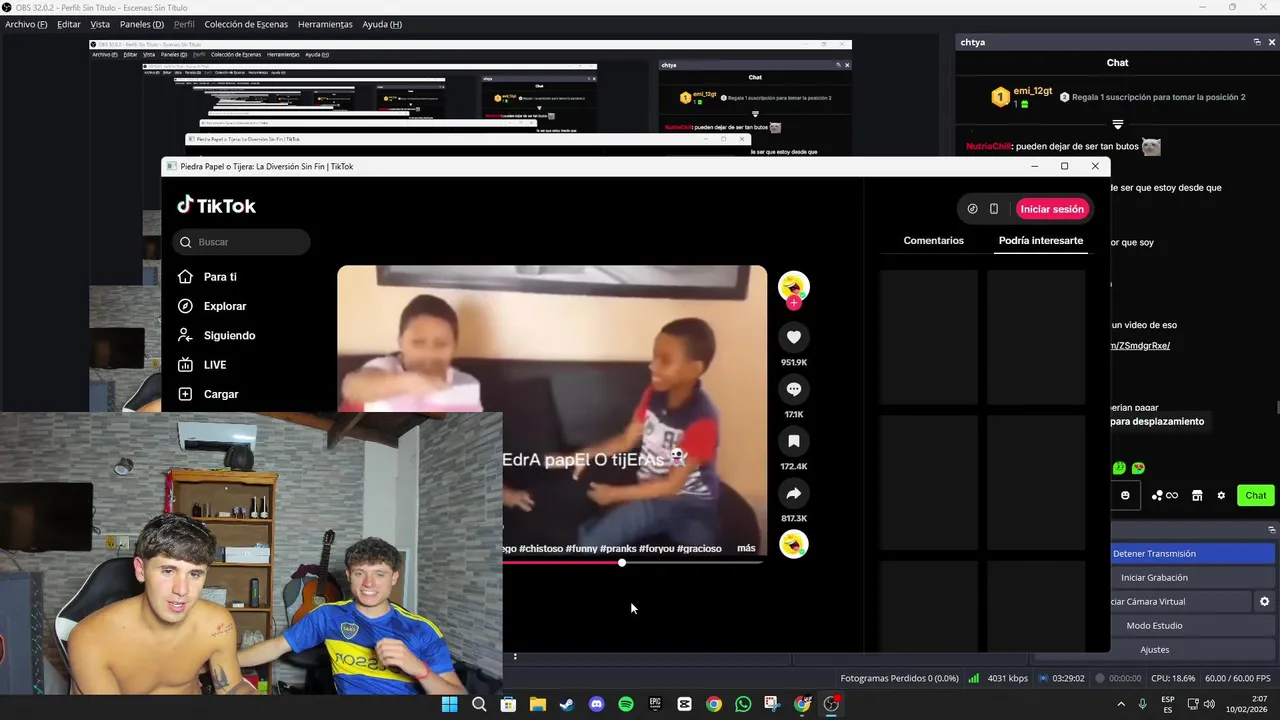Expand caption with más
Screen dimensions: 1280x720
[x=746, y=548]
